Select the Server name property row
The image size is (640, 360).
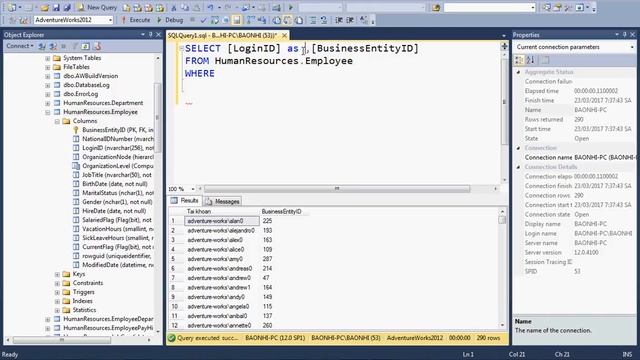[575, 243]
